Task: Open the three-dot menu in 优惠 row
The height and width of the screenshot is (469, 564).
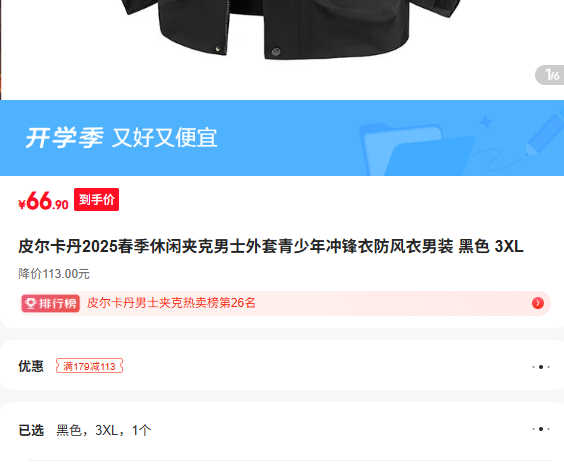Action: click(541, 367)
